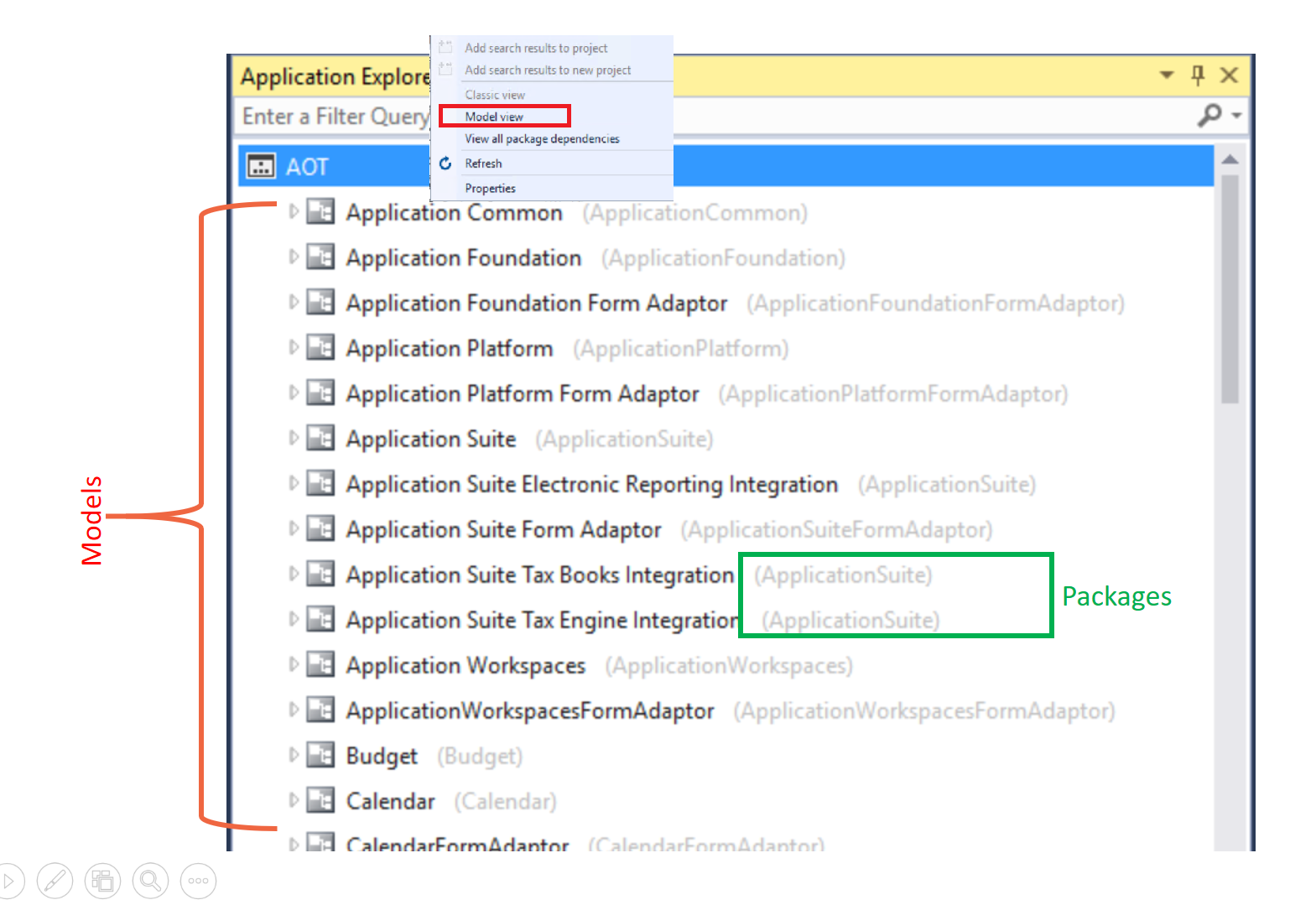Select the Application Platform Form Adaptor item
The width and height of the screenshot is (1316, 905).
click(522, 393)
